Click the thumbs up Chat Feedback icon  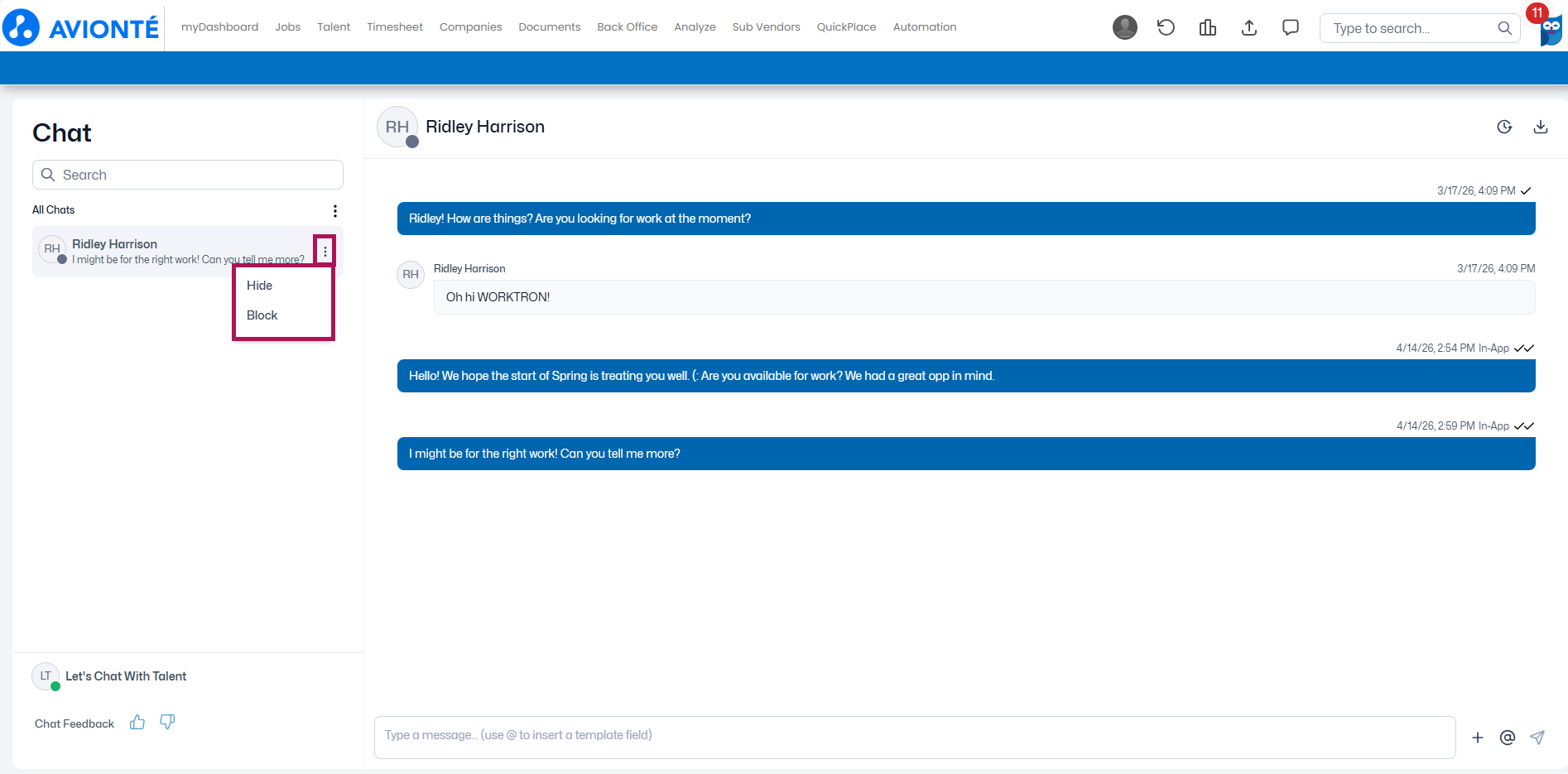[137, 723]
